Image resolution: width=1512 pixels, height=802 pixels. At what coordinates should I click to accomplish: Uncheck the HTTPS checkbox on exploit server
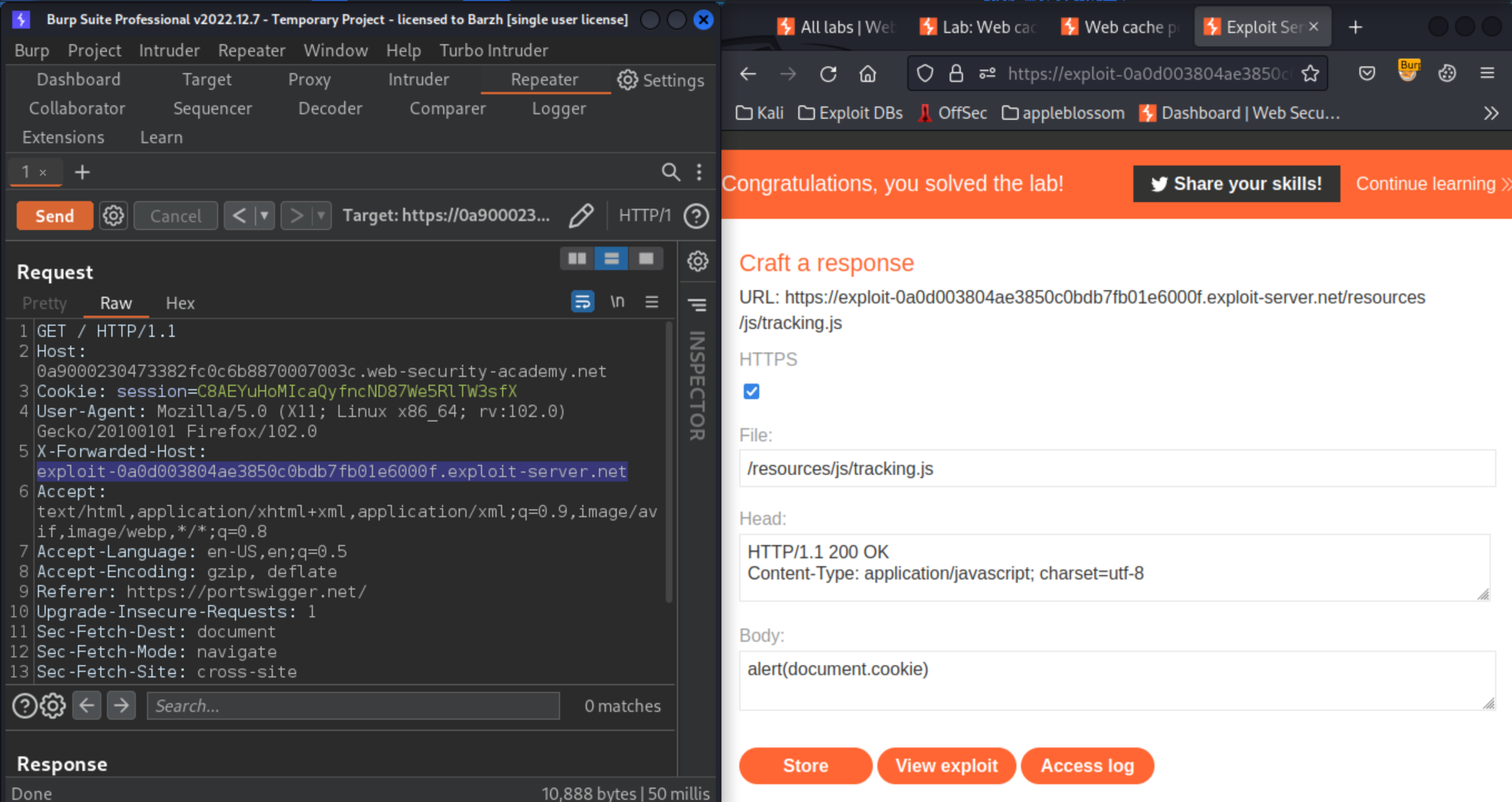tap(751, 391)
